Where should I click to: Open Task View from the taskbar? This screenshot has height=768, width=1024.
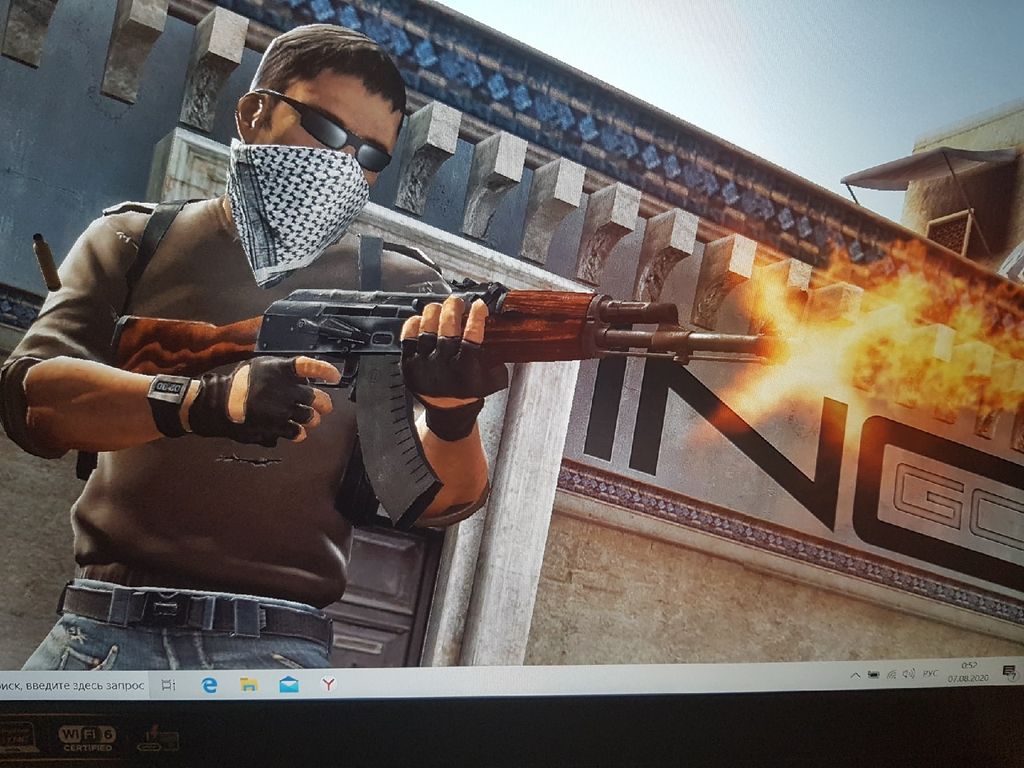click(x=168, y=685)
